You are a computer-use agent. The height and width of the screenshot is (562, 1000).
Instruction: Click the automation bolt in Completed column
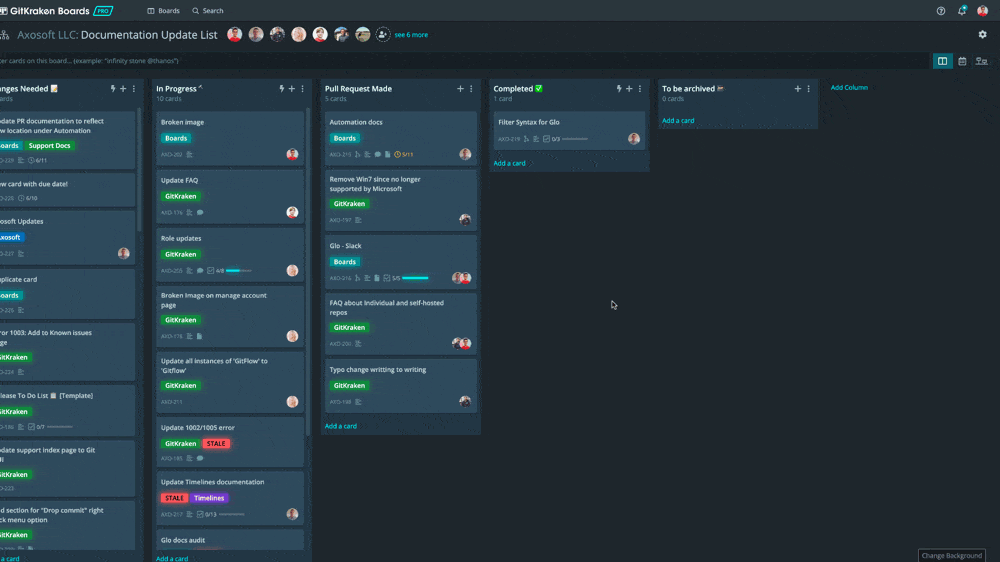click(619, 89)
